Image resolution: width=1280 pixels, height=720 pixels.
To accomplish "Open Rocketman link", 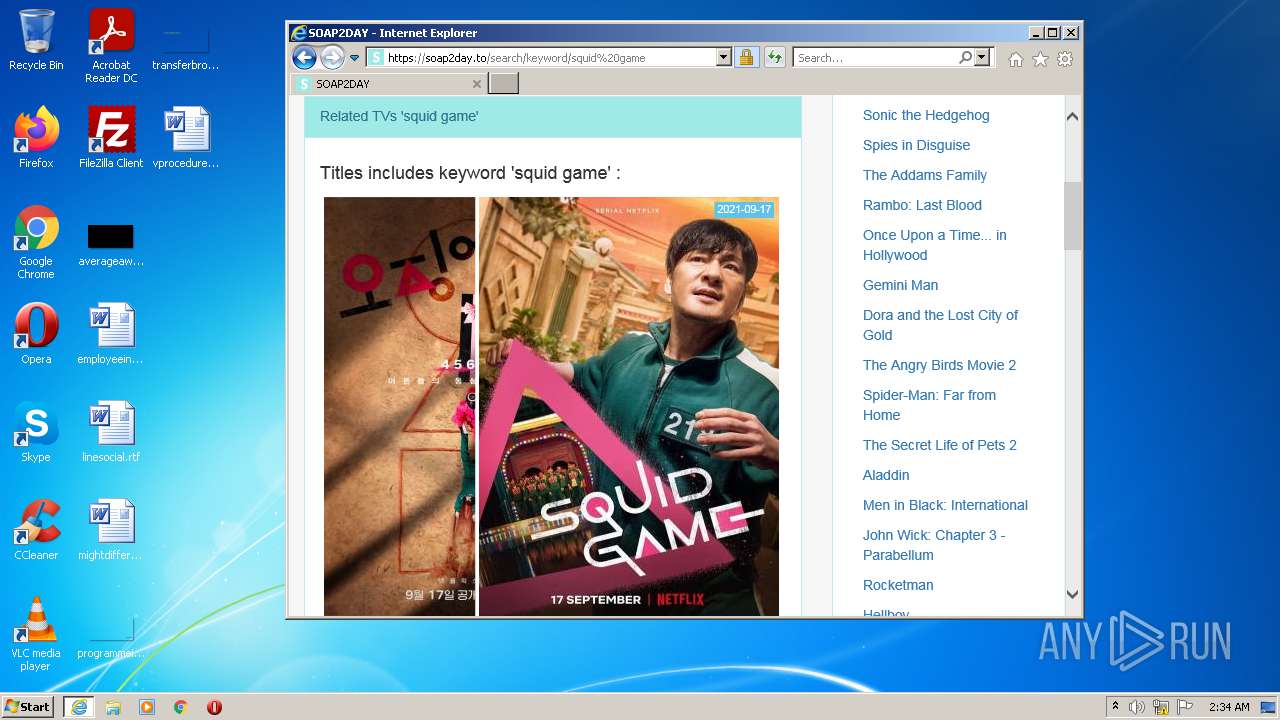I will coord(898,585).
